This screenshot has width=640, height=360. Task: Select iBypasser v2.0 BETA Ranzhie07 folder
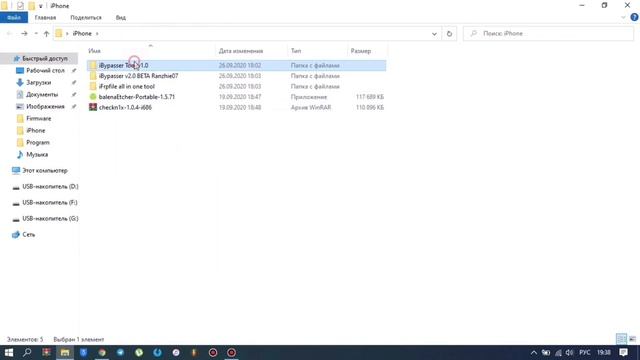tap(236, 76)
